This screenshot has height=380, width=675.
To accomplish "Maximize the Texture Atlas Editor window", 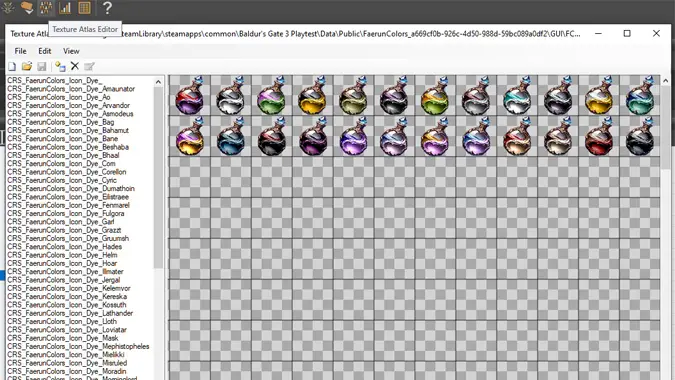I will tap(627, 33).
